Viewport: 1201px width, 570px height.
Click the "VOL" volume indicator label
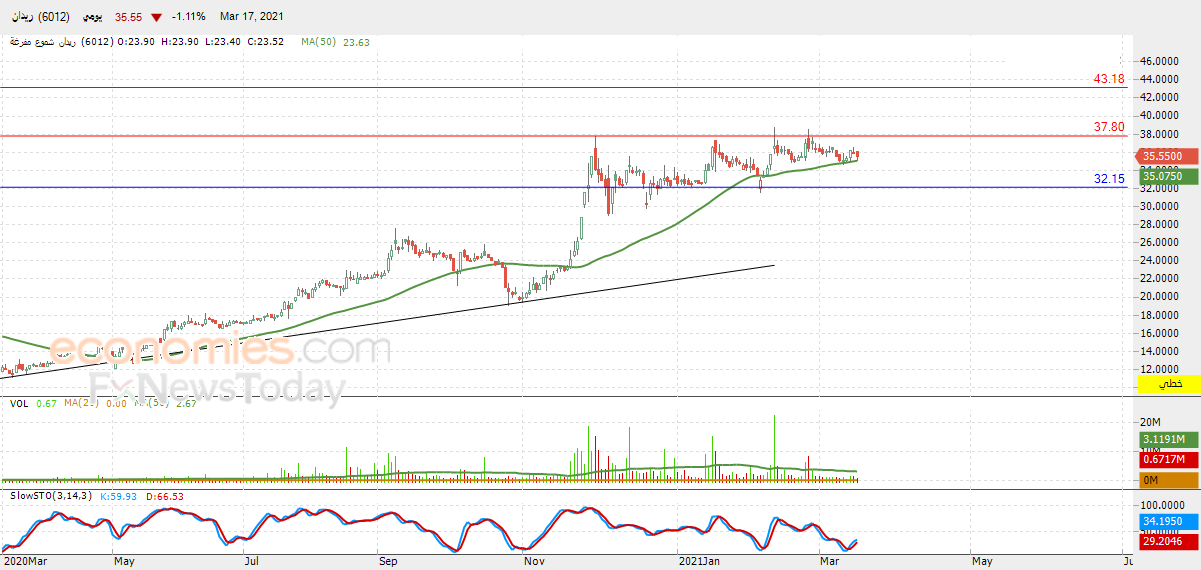[x=19, y=403]
